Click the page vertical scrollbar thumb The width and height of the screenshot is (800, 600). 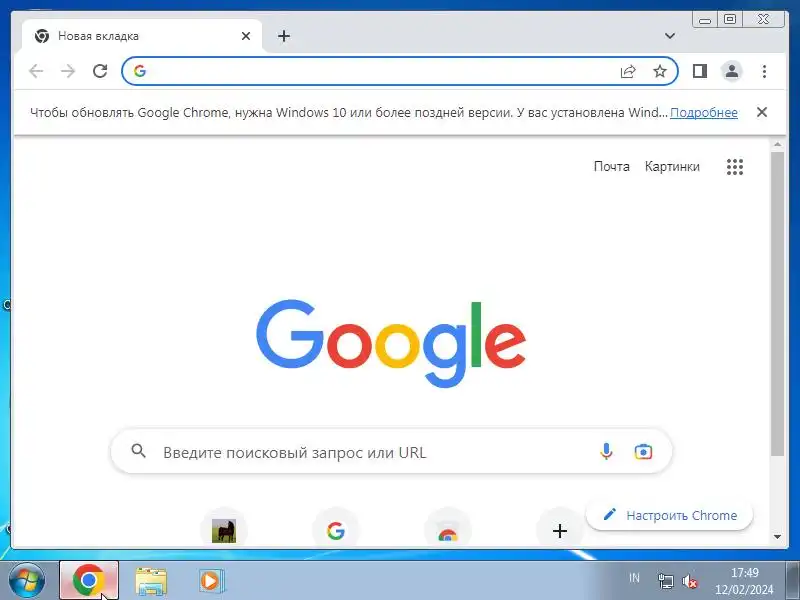pyautogui.click(x=777, y=304)
